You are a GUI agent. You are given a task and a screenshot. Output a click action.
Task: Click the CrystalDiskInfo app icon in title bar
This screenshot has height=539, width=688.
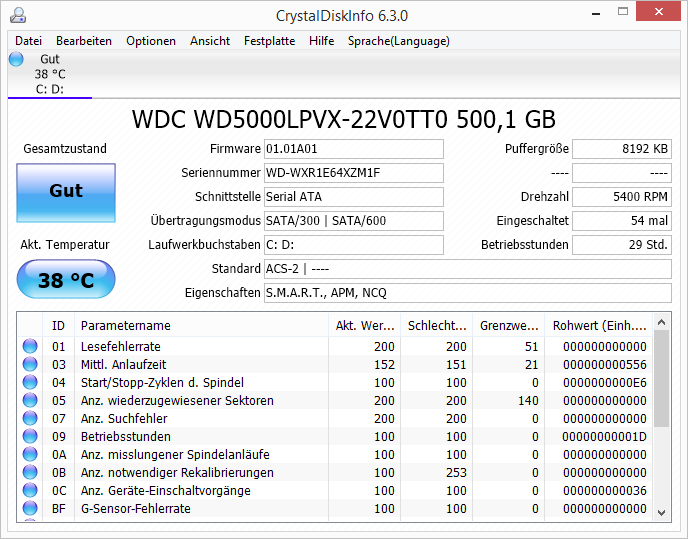coord(18,15)
